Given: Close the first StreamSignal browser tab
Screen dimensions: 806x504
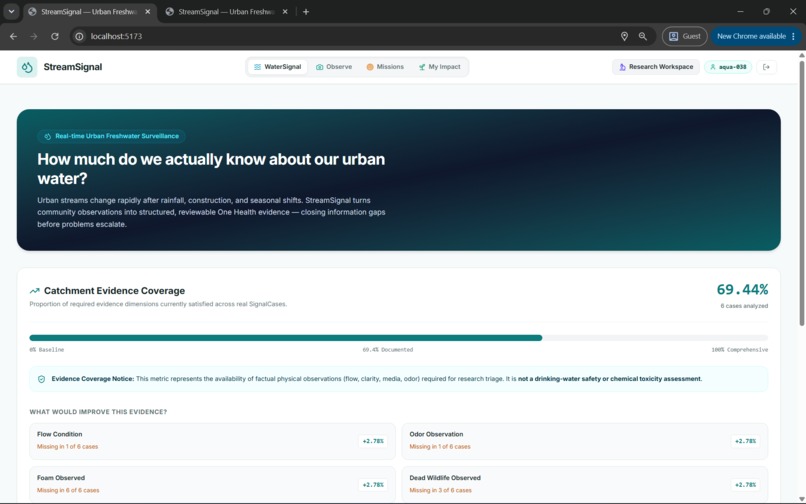Looking at the screenshot, I should 148,11.
